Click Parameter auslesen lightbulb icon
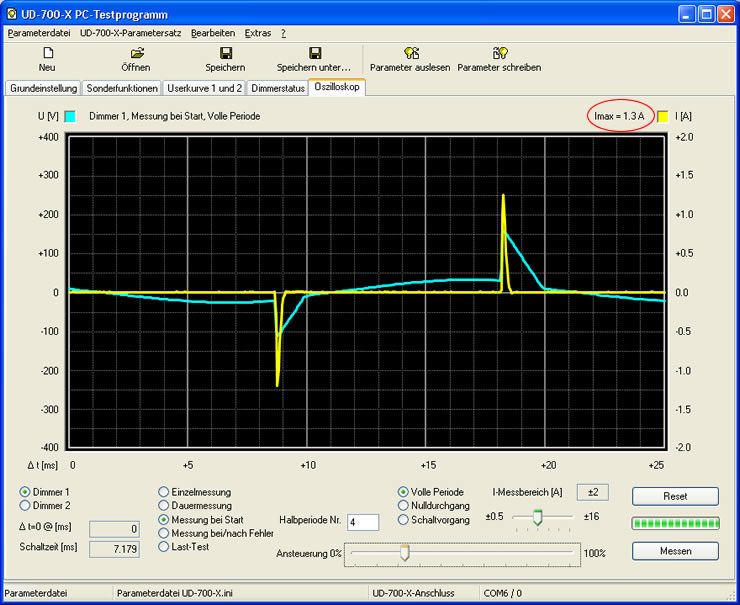Screen dimensions: 740x605 [410, 53]
